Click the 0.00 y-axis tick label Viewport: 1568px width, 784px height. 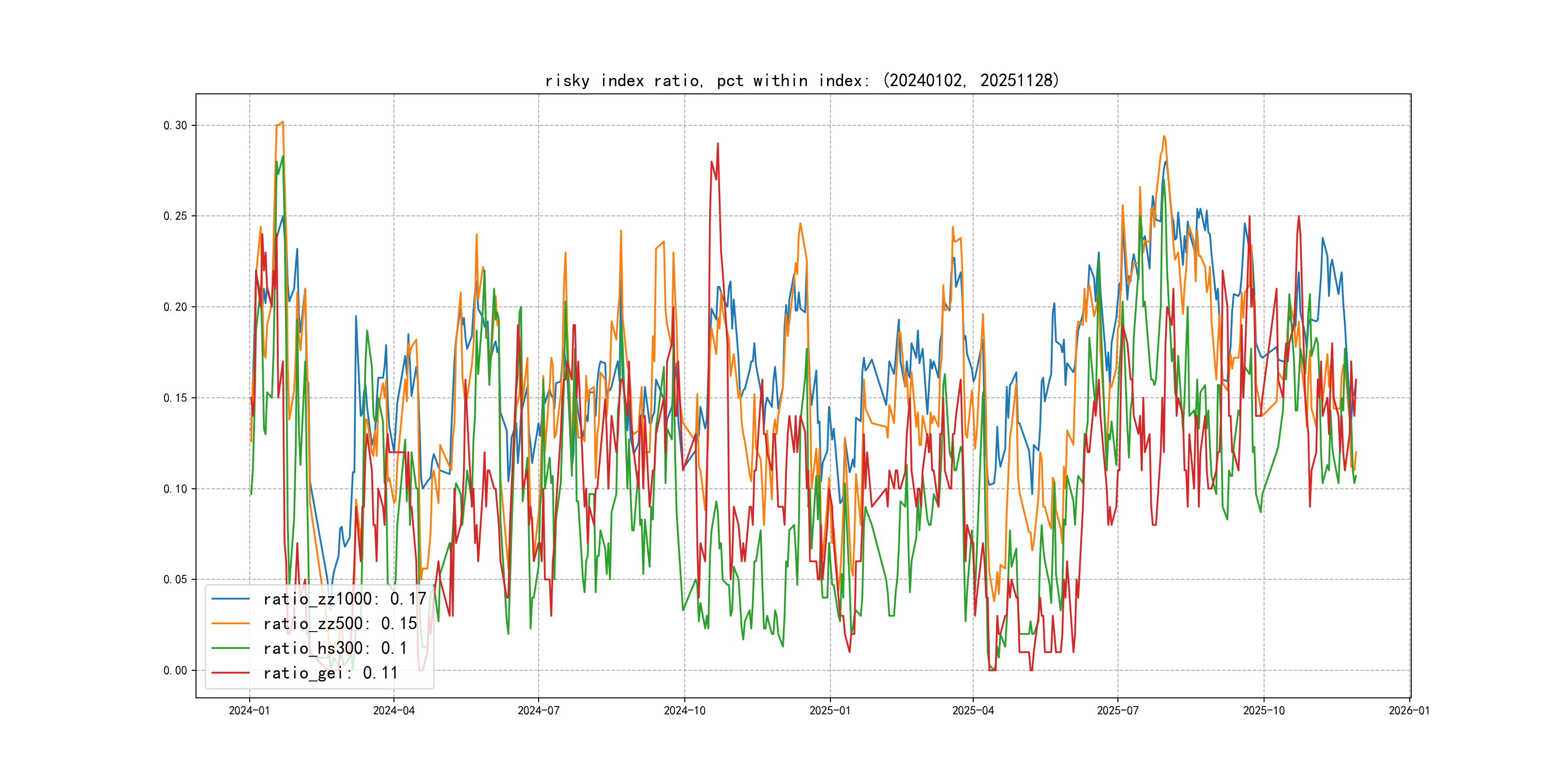pyautogui.click(x=175, y=670)
